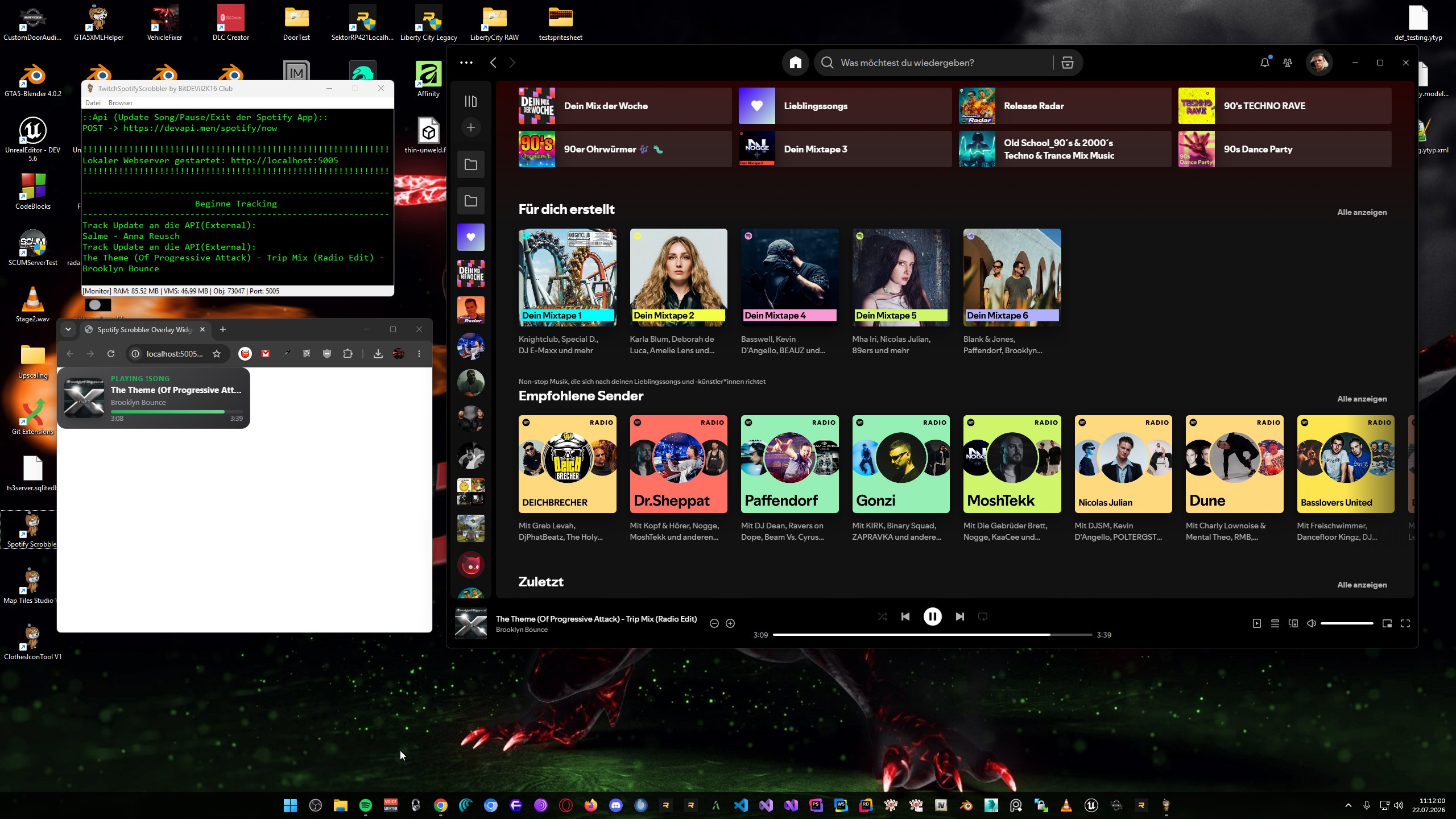Open Dein Mixtape 1 card
Viewport: 1456px width, 819px height.
(x=567, y=292)
